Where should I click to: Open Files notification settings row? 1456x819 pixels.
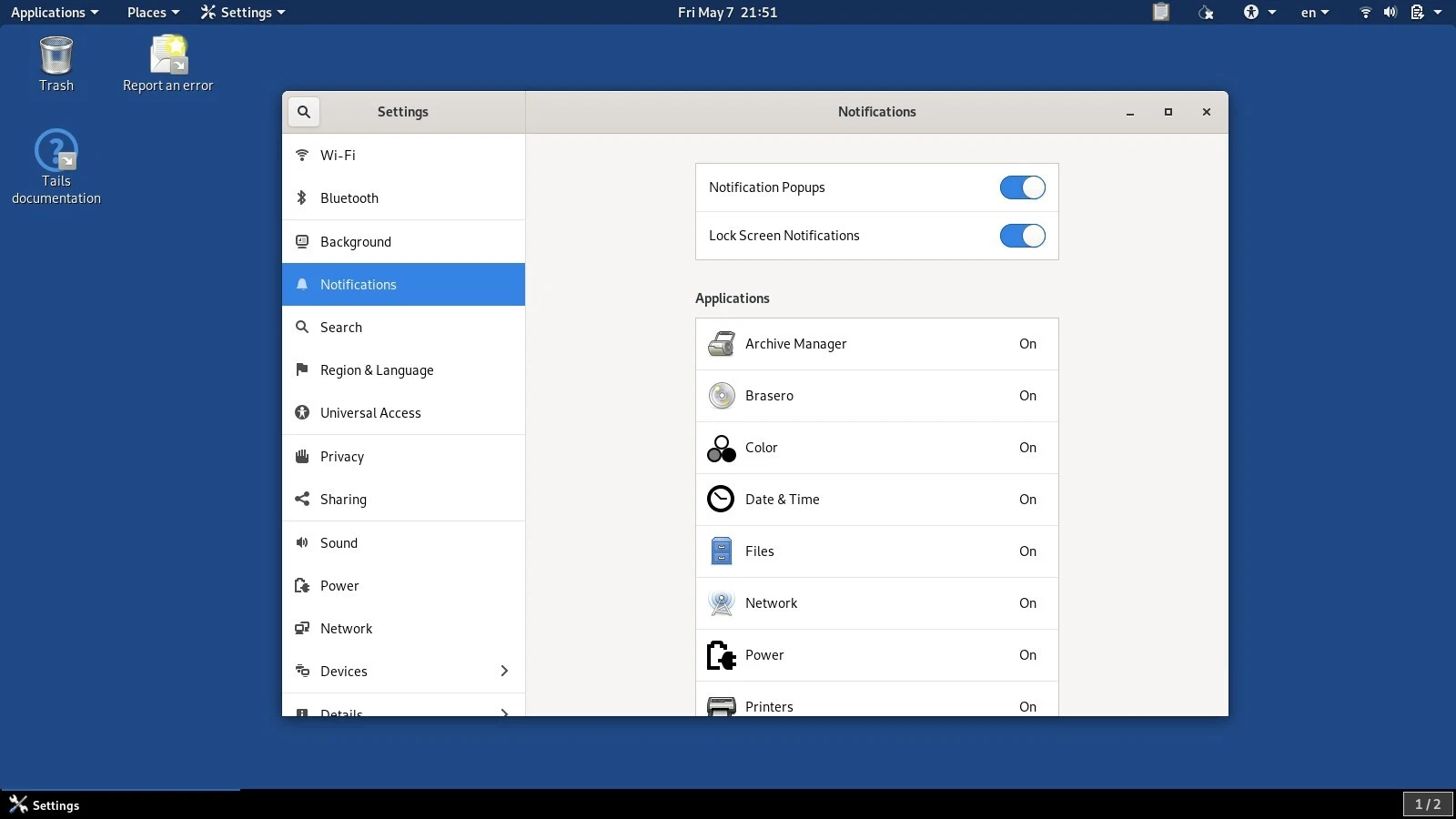(x=877, y=551)
